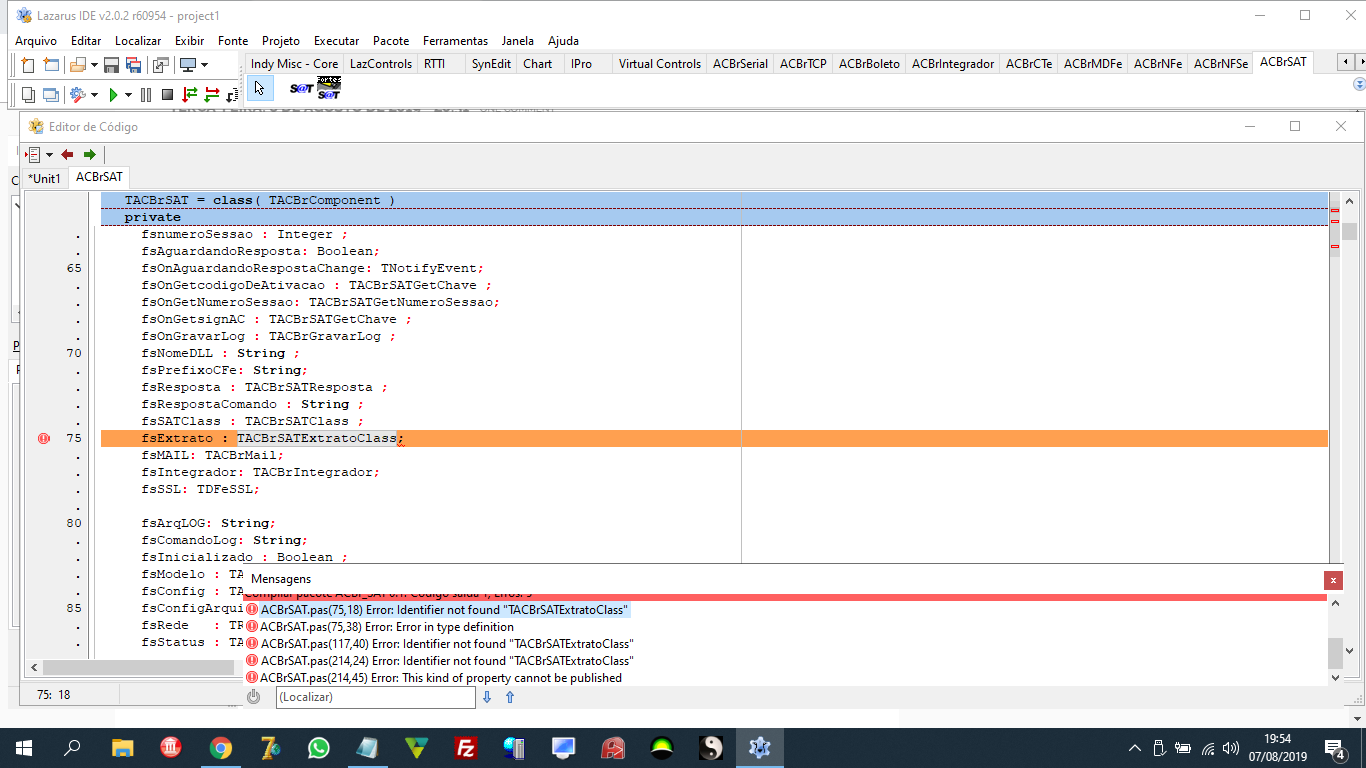Close the Mensagens panel with red X

[x=1333, y=580]
